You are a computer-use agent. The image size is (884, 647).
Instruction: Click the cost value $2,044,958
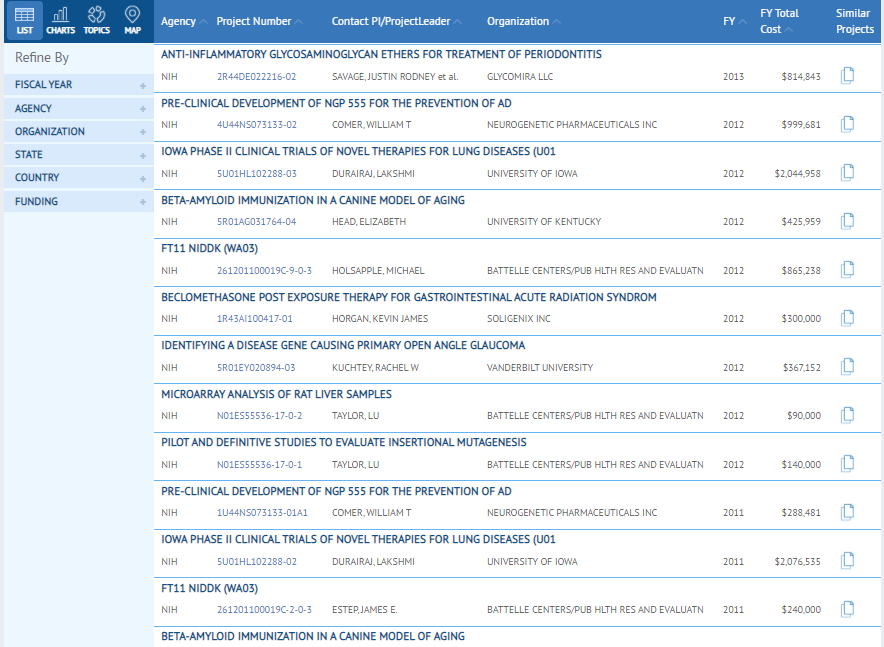(x=797, y=174)
